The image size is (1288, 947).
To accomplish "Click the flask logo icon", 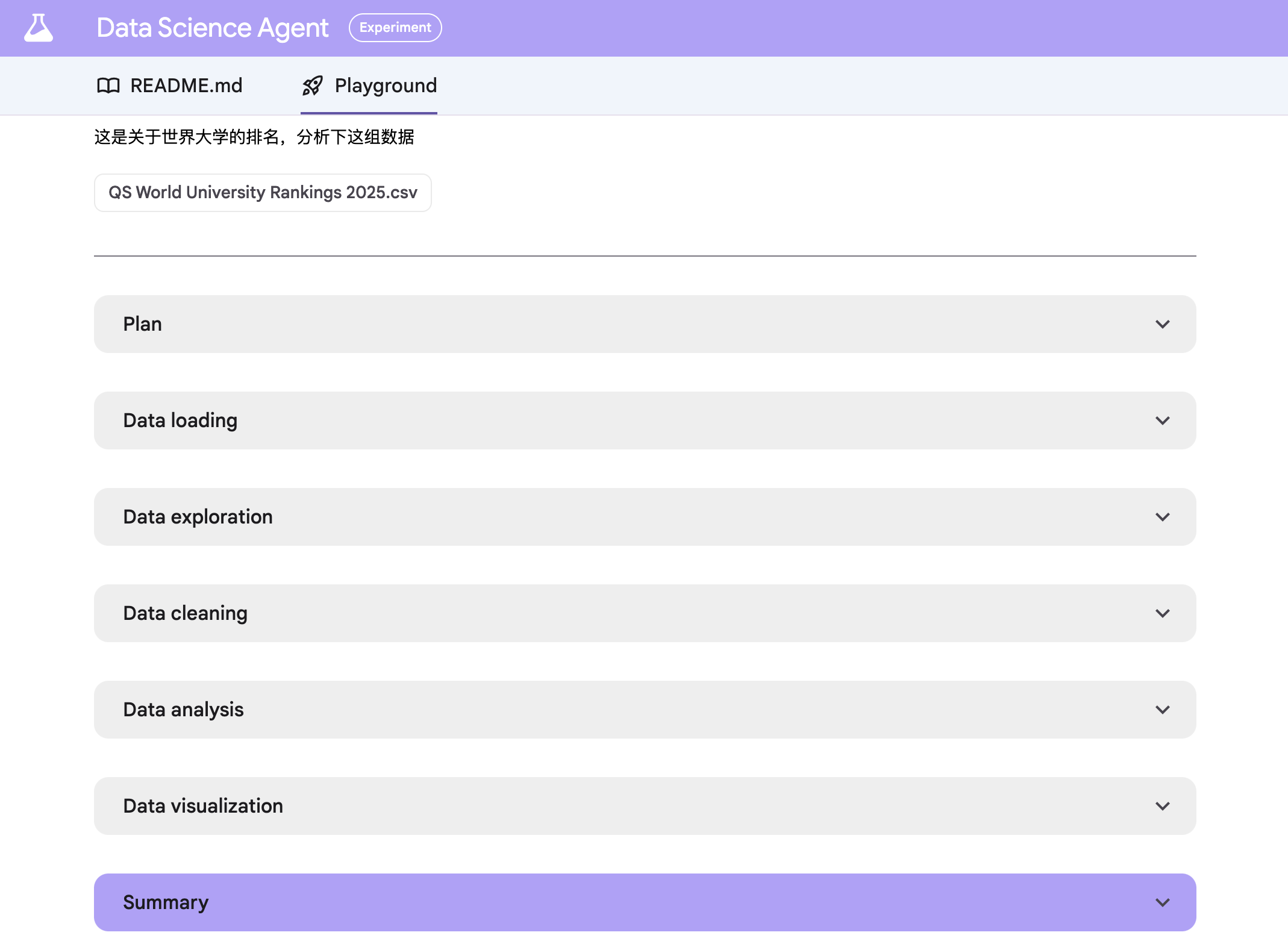I will coord(39,28).
